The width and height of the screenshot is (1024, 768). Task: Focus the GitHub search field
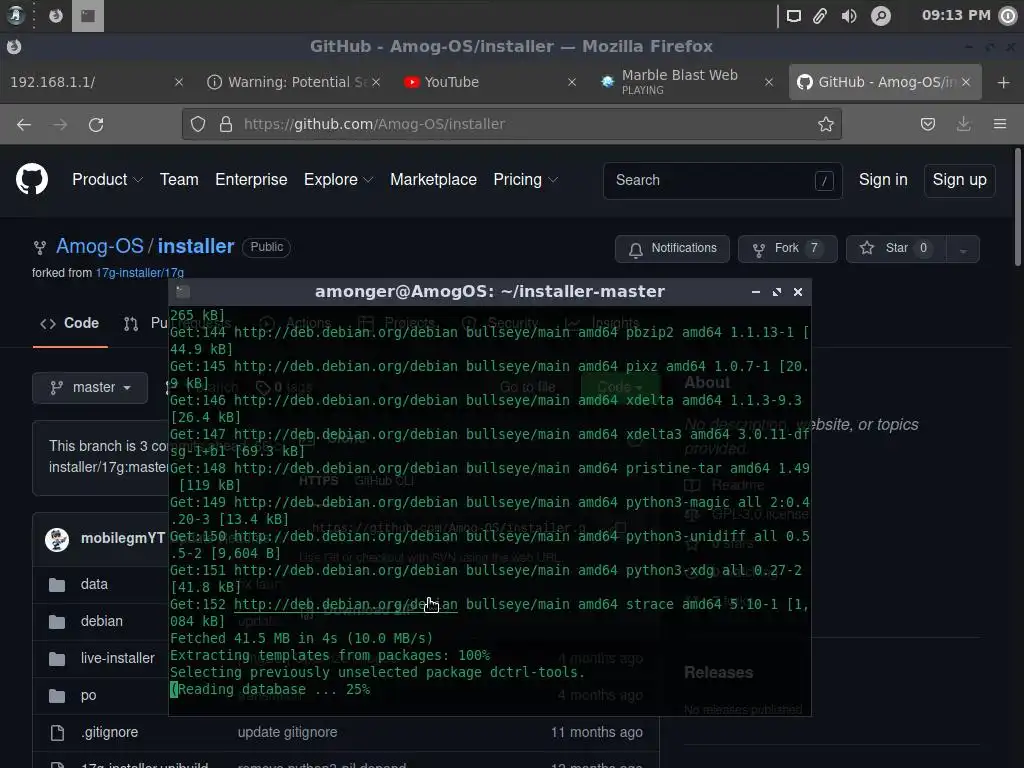click(722, 180)
